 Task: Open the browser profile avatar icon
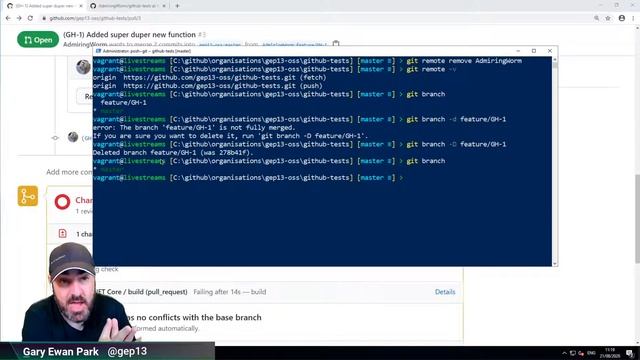[x=622, y=18]
